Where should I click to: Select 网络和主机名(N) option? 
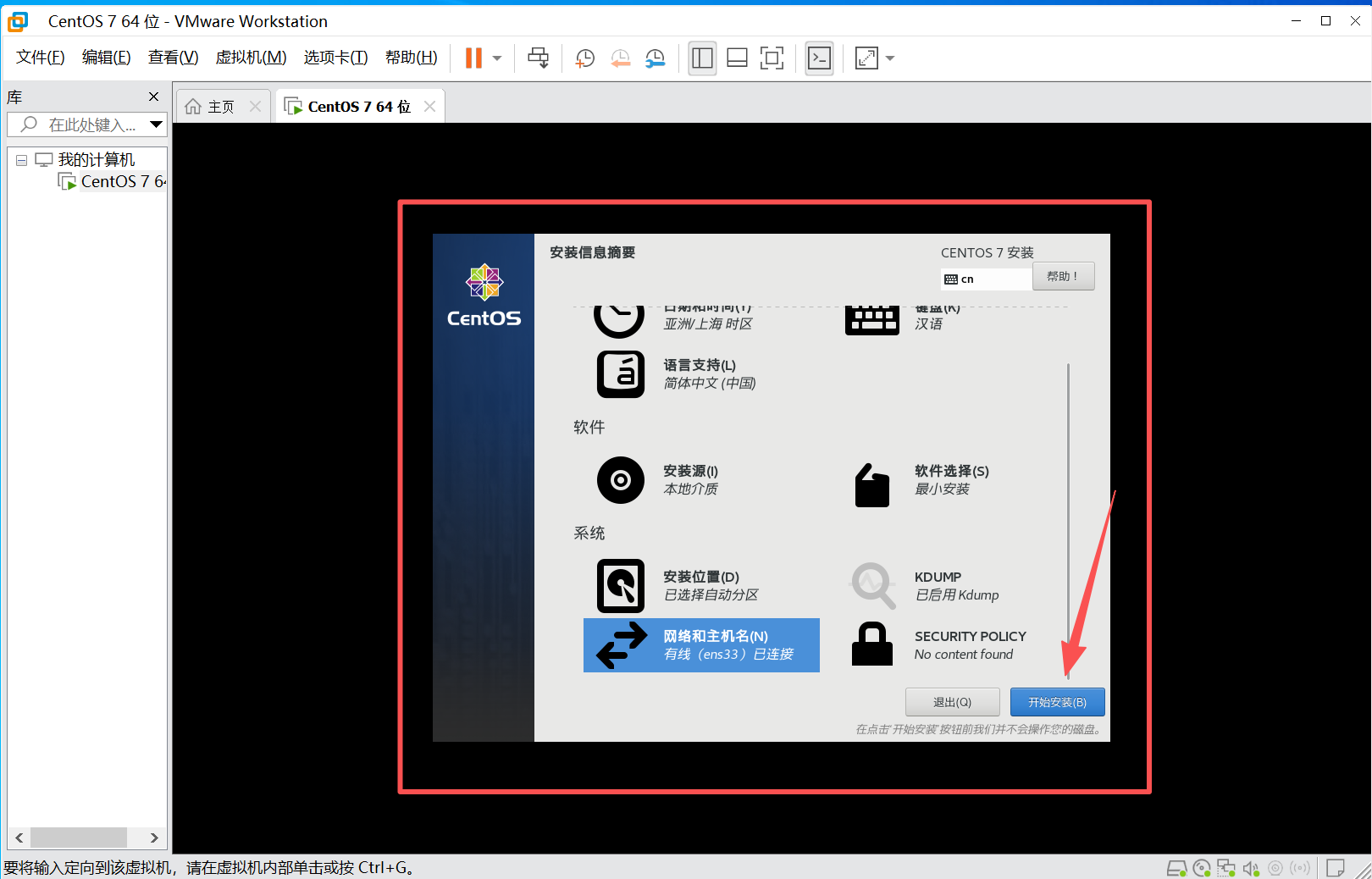click(x=701, y=645)
